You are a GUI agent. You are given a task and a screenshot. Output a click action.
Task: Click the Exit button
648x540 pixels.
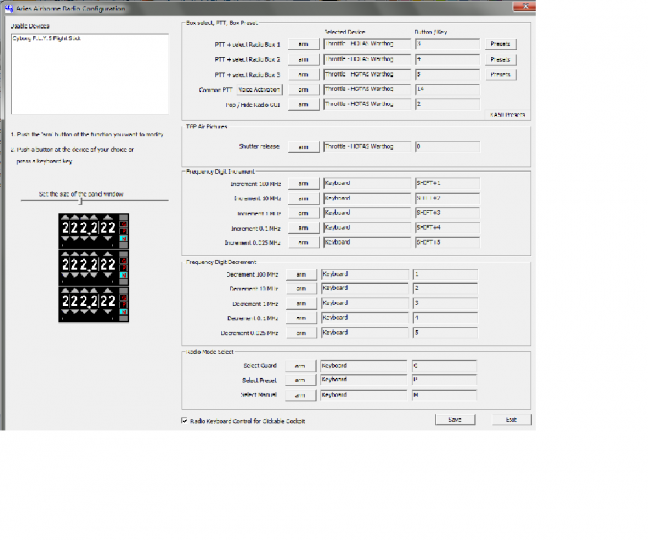click(x=511, y=420)
